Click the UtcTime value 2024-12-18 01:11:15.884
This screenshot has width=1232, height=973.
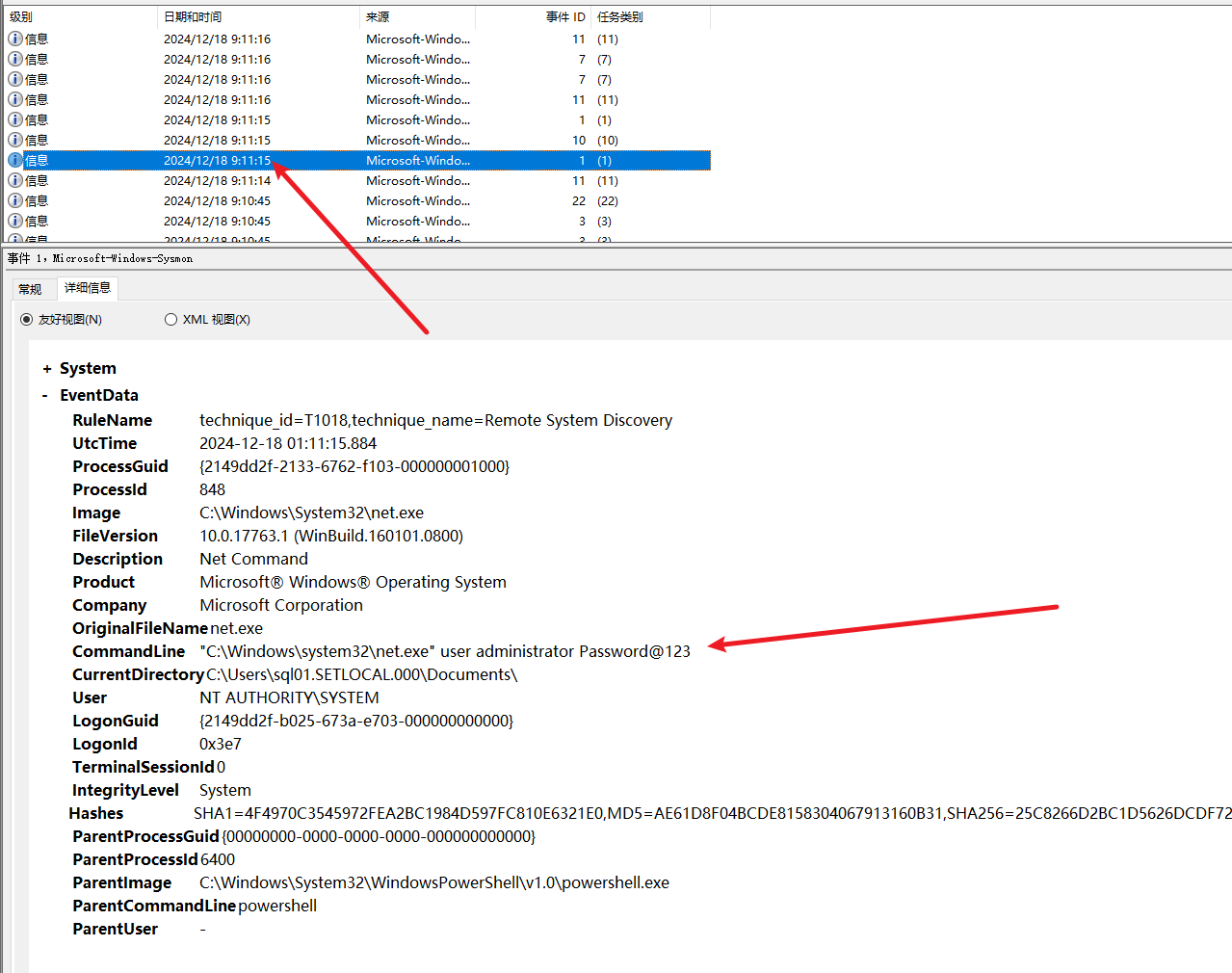pyautogui.click(x=288, y=443)
